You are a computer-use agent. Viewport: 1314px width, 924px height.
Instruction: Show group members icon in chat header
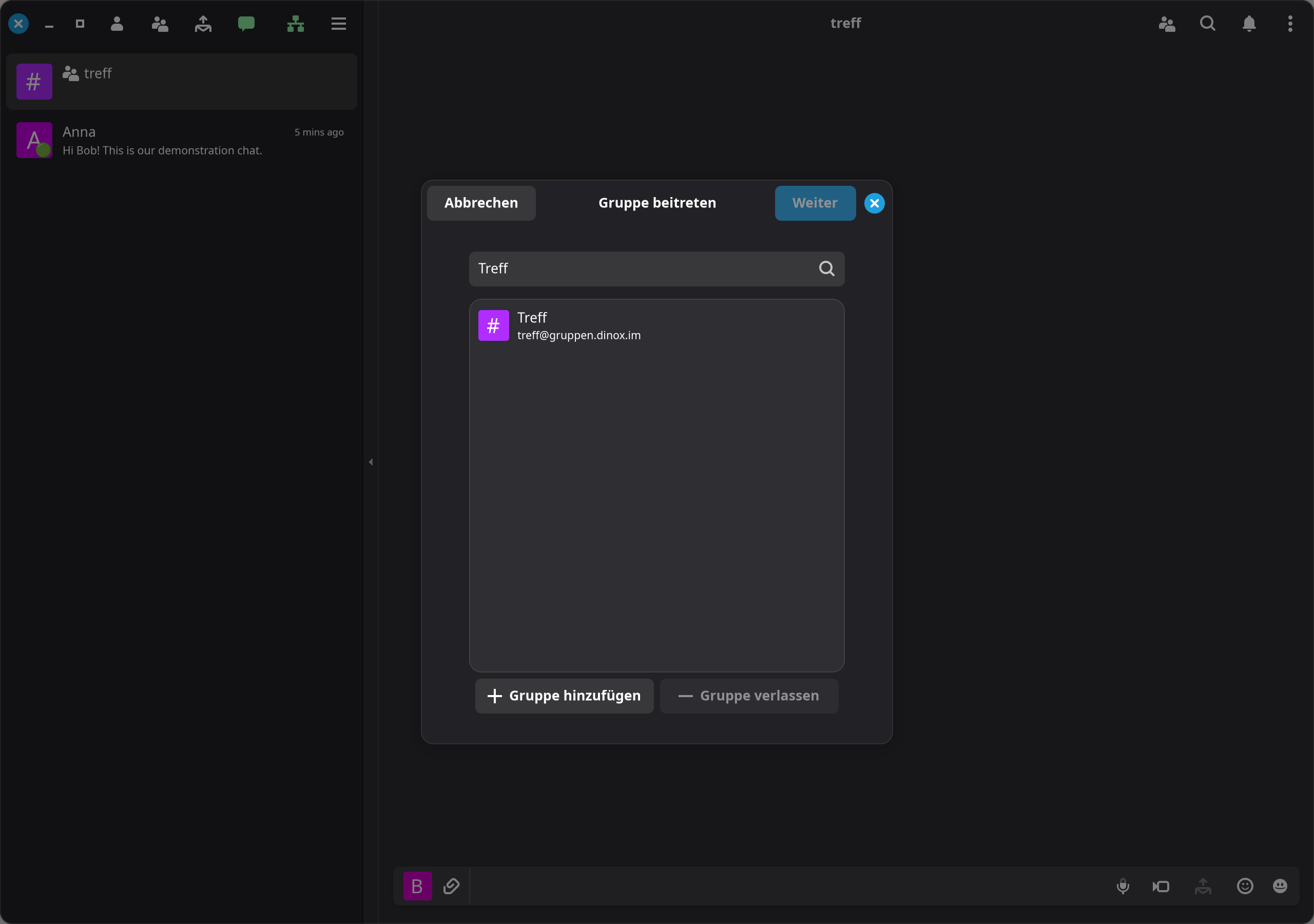tap(1167, 24)
